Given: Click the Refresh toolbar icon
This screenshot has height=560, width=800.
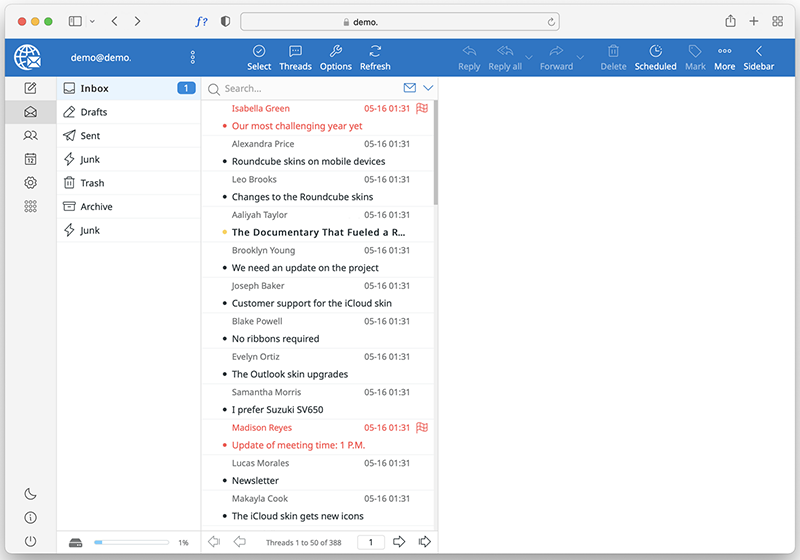Looking at the screenshot, I should [x=375, y=57].
